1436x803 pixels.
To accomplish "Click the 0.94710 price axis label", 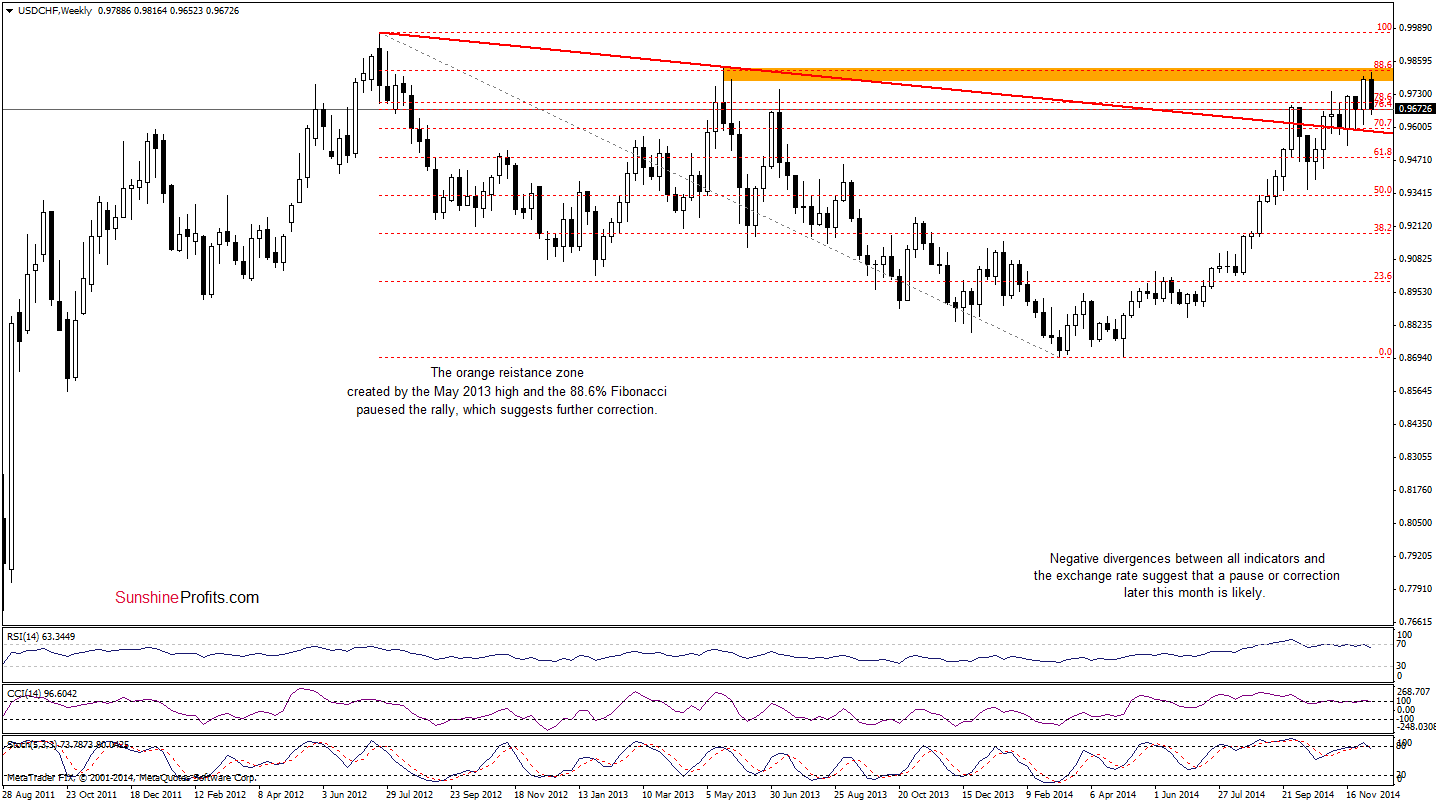I will pos(1415,160).
